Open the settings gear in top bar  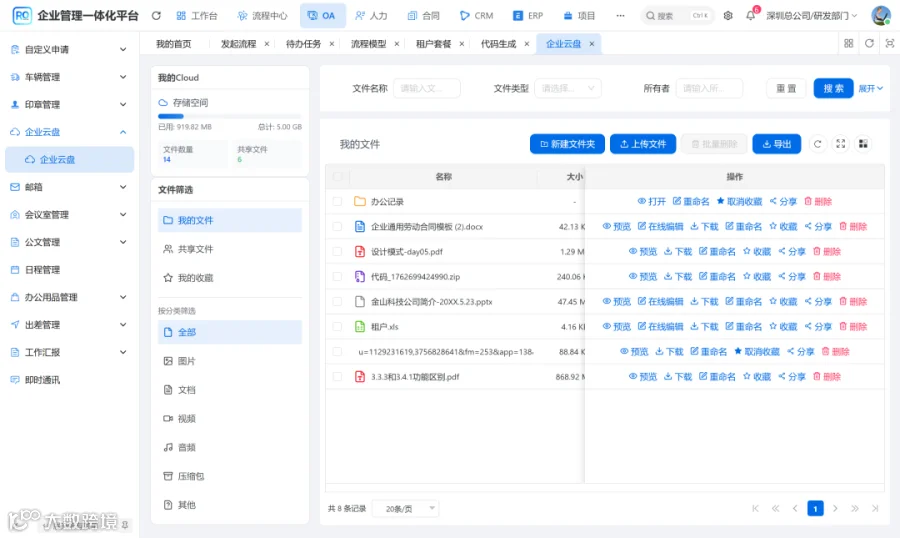pos(728,16)
